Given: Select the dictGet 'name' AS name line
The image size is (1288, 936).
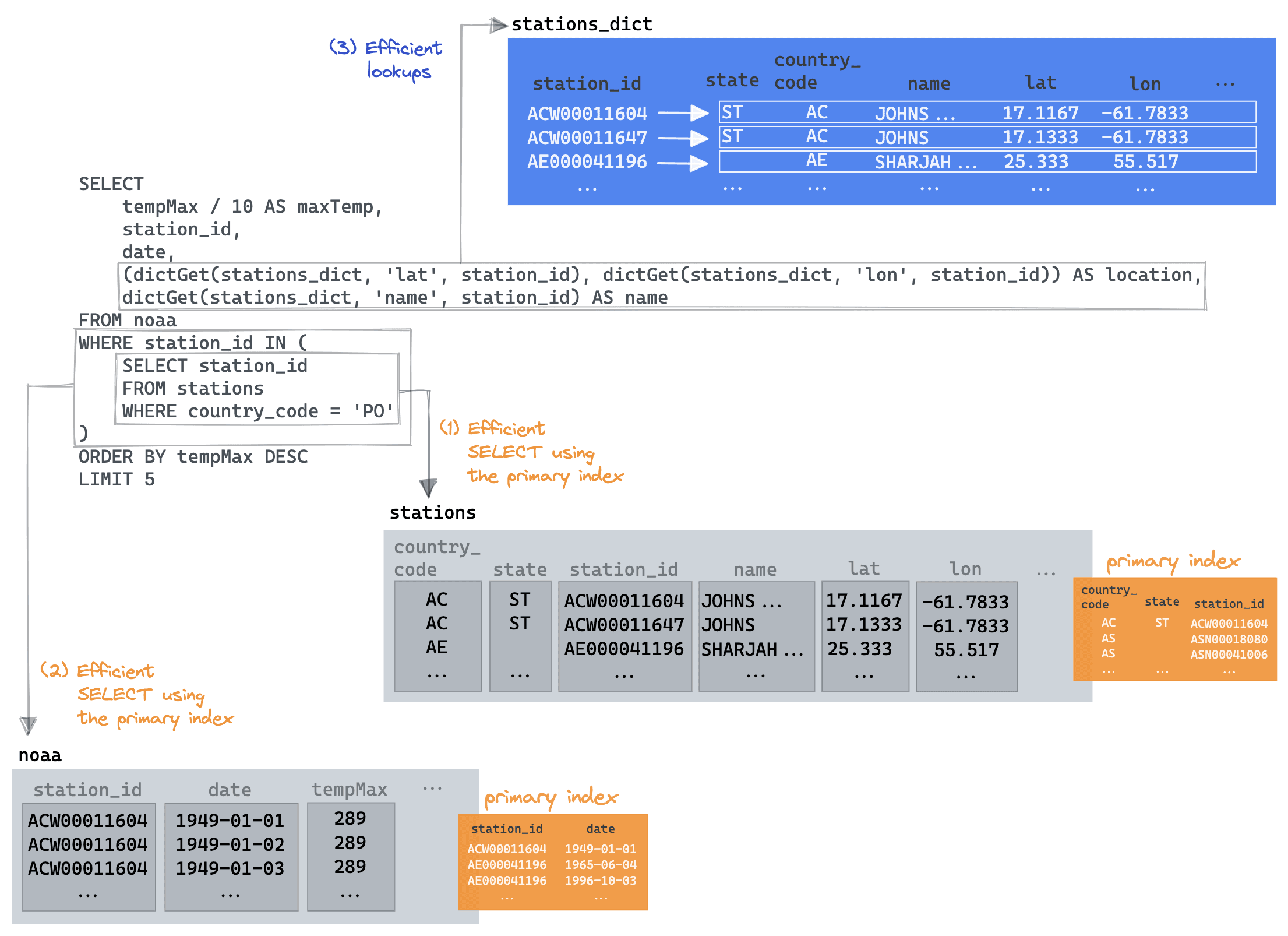Looking at the screenshot, I should pyautogui.click(x=394, y=298).
